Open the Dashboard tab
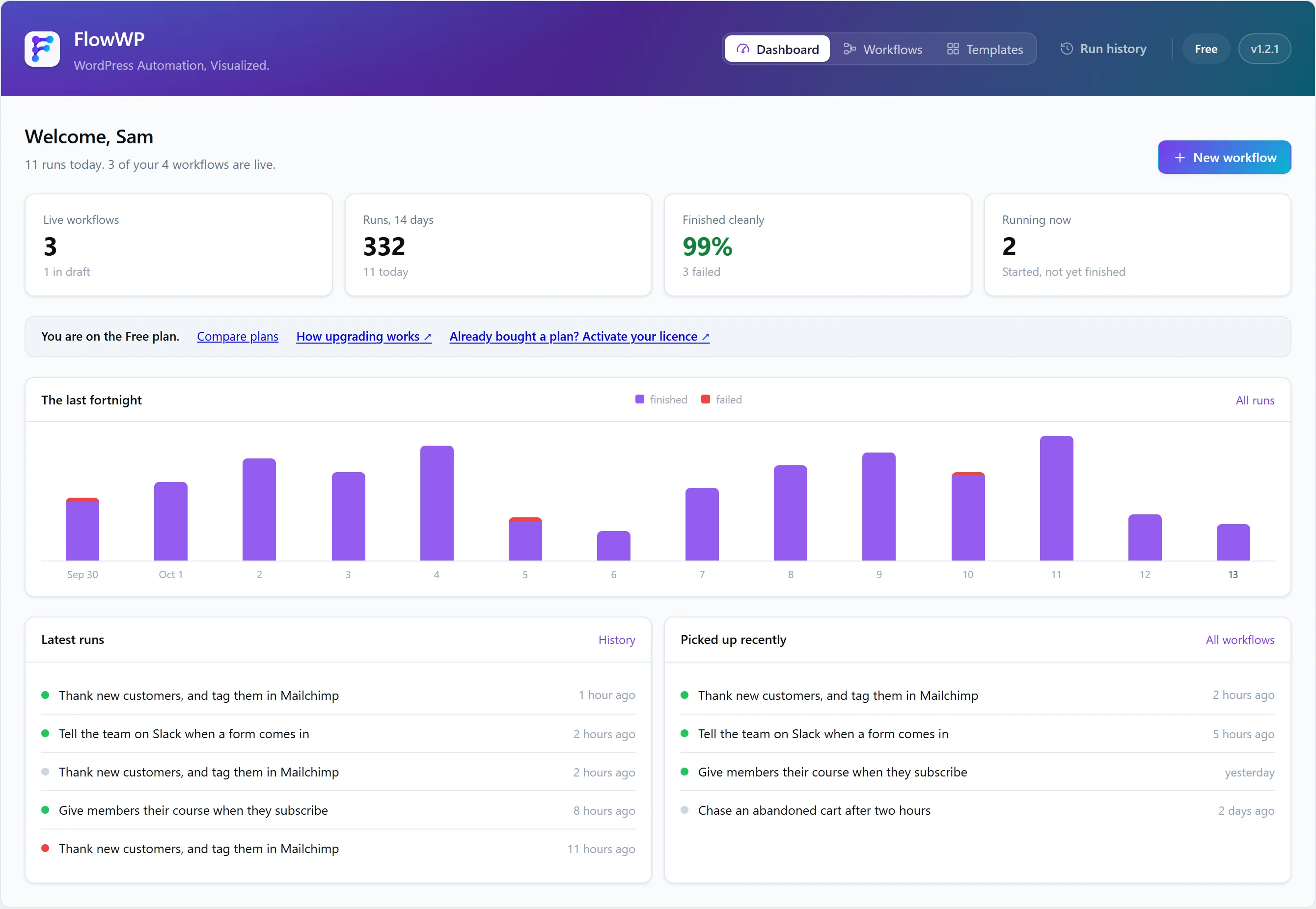This screenshot has height=909, width=1316. 777,49
